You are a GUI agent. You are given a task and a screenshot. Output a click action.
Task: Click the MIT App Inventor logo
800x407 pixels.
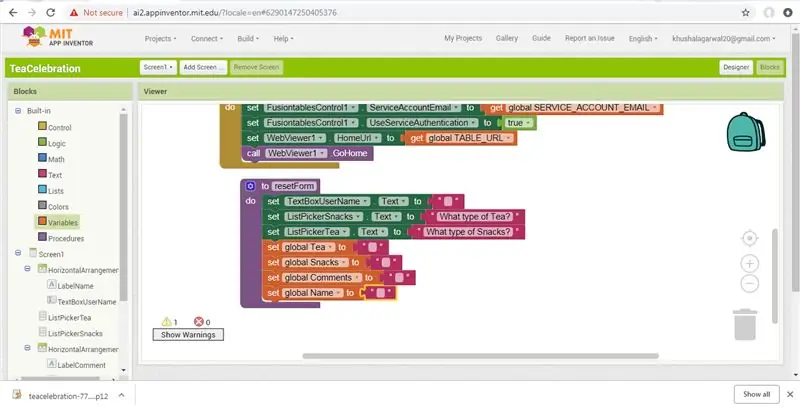58,37
